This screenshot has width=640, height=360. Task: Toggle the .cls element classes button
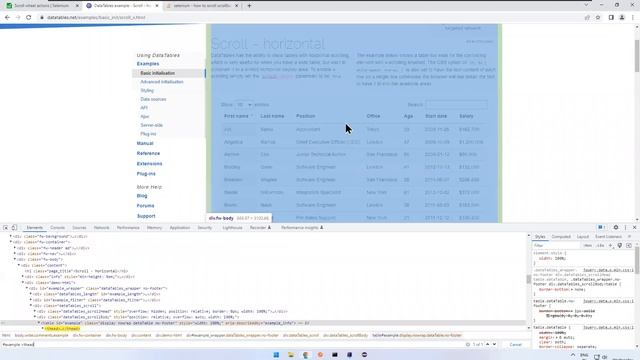coord(600,245)
